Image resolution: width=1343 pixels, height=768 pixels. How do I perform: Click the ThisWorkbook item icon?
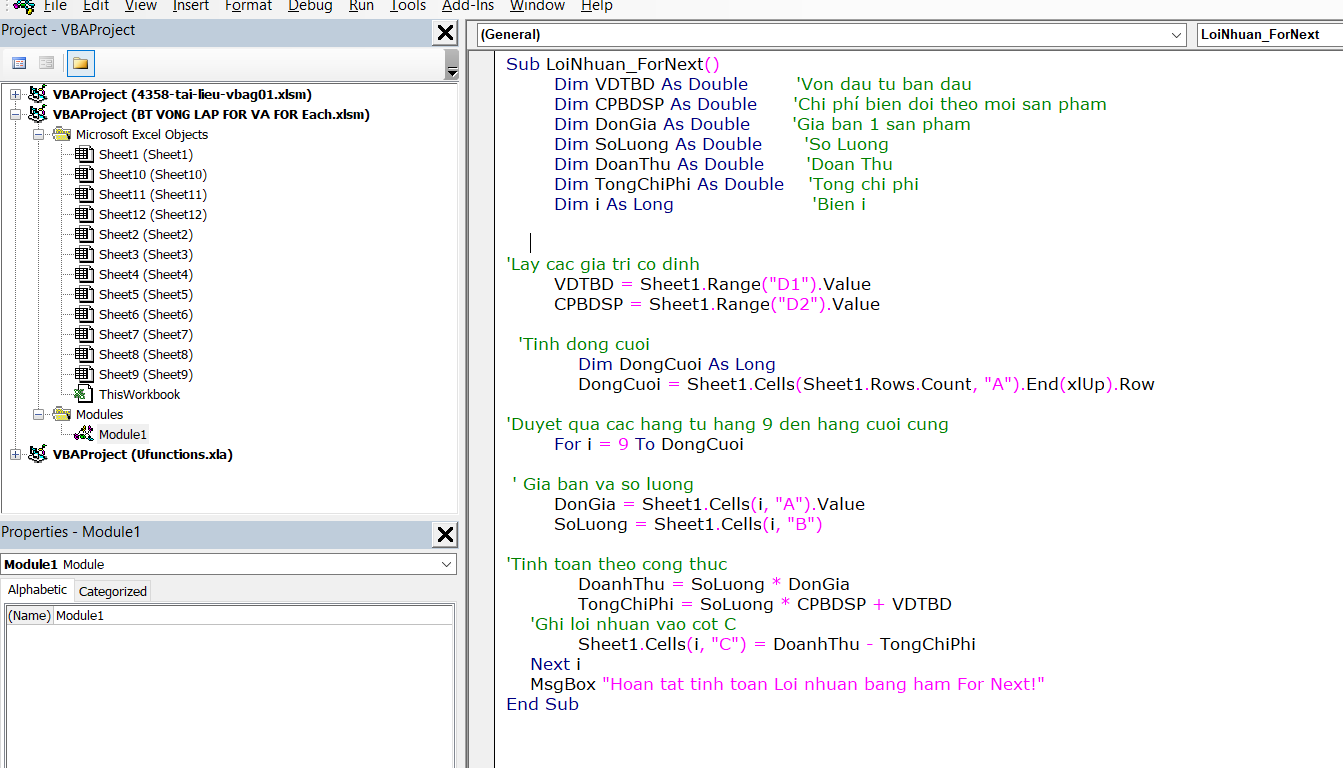click(x=84, y=394)
